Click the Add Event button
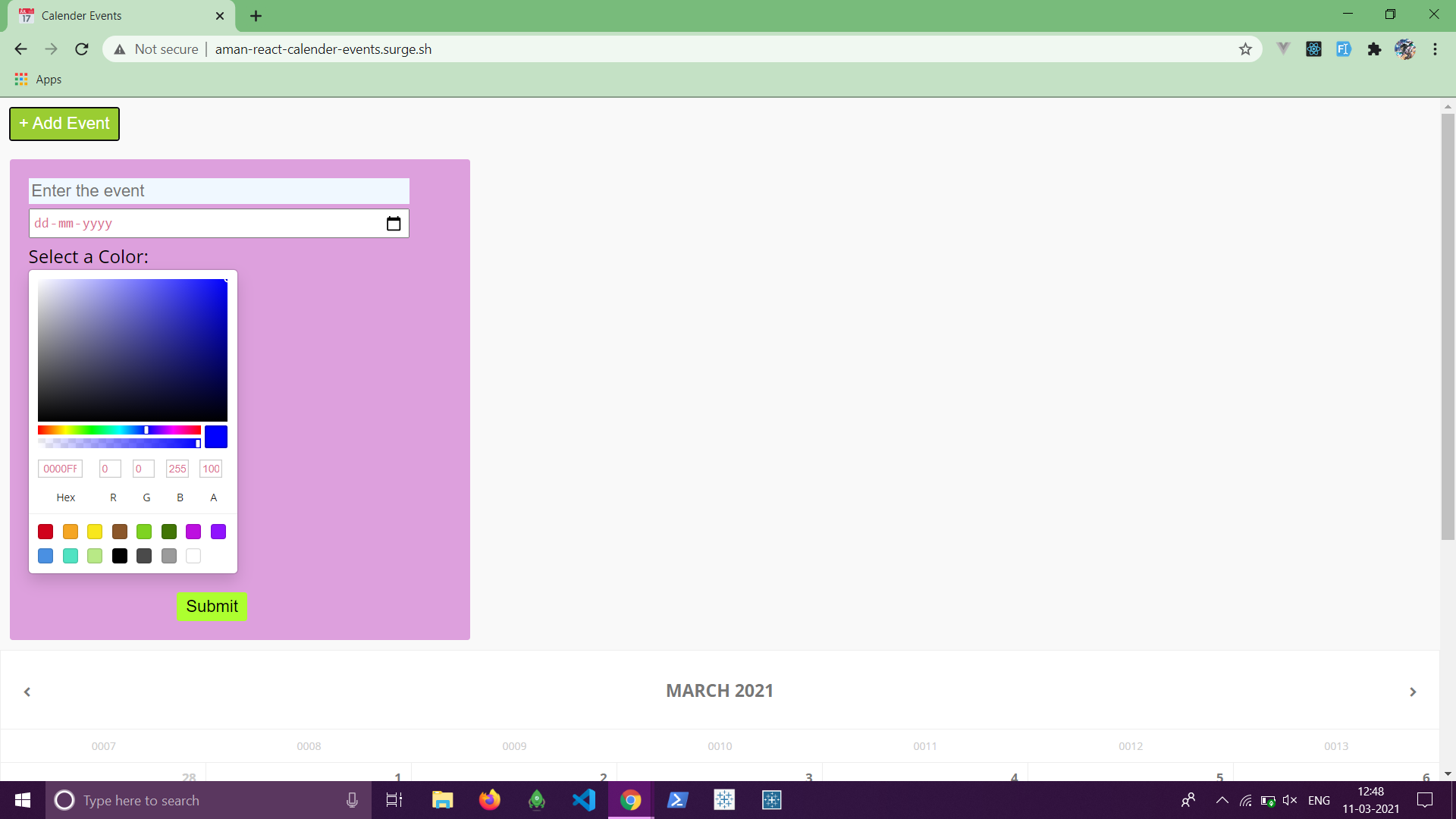The width and height of the screenshot is (1456, 819). coord(64,124)
